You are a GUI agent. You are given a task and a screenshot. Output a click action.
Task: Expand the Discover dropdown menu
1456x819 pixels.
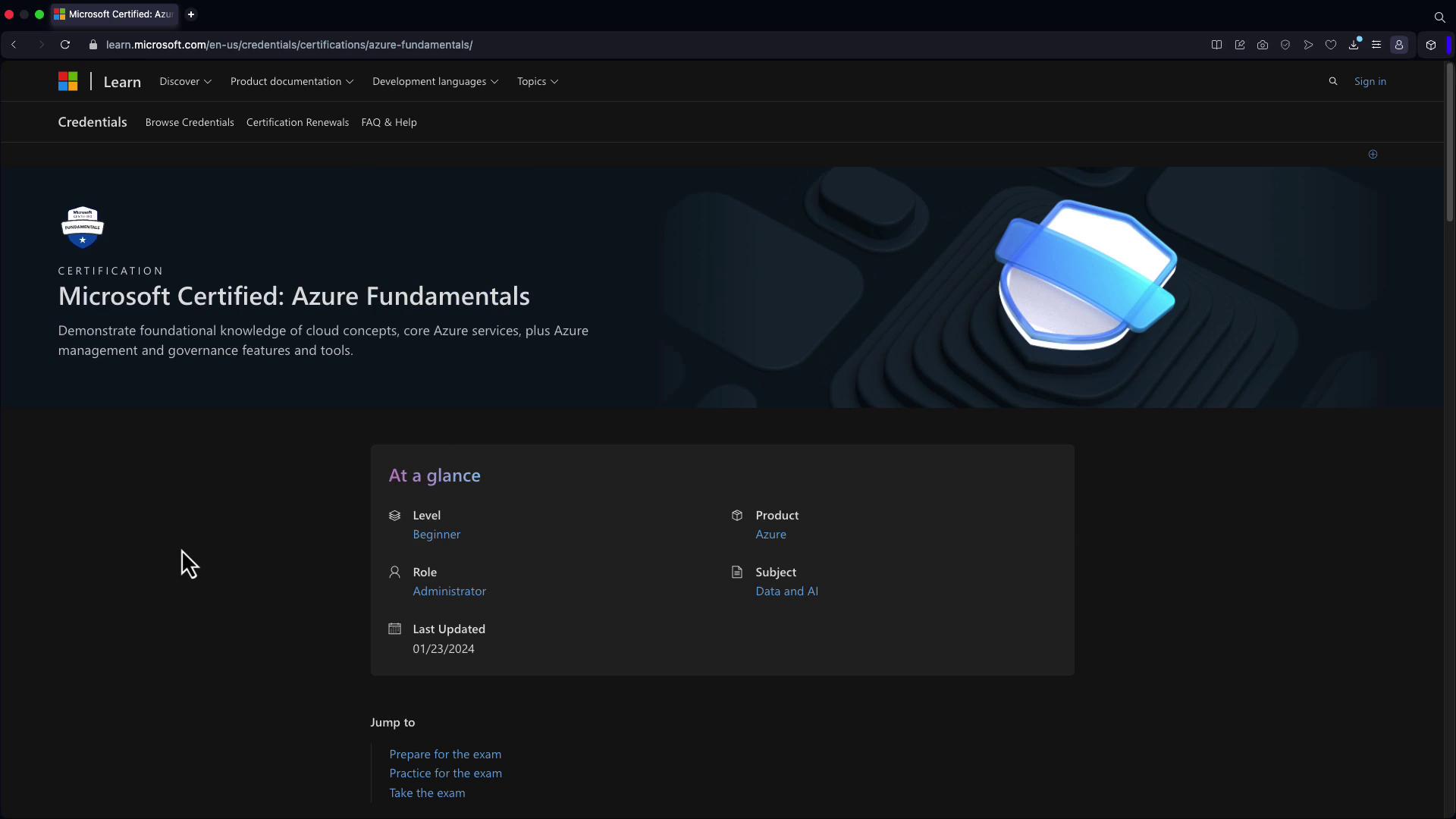[x=185, y=81]
